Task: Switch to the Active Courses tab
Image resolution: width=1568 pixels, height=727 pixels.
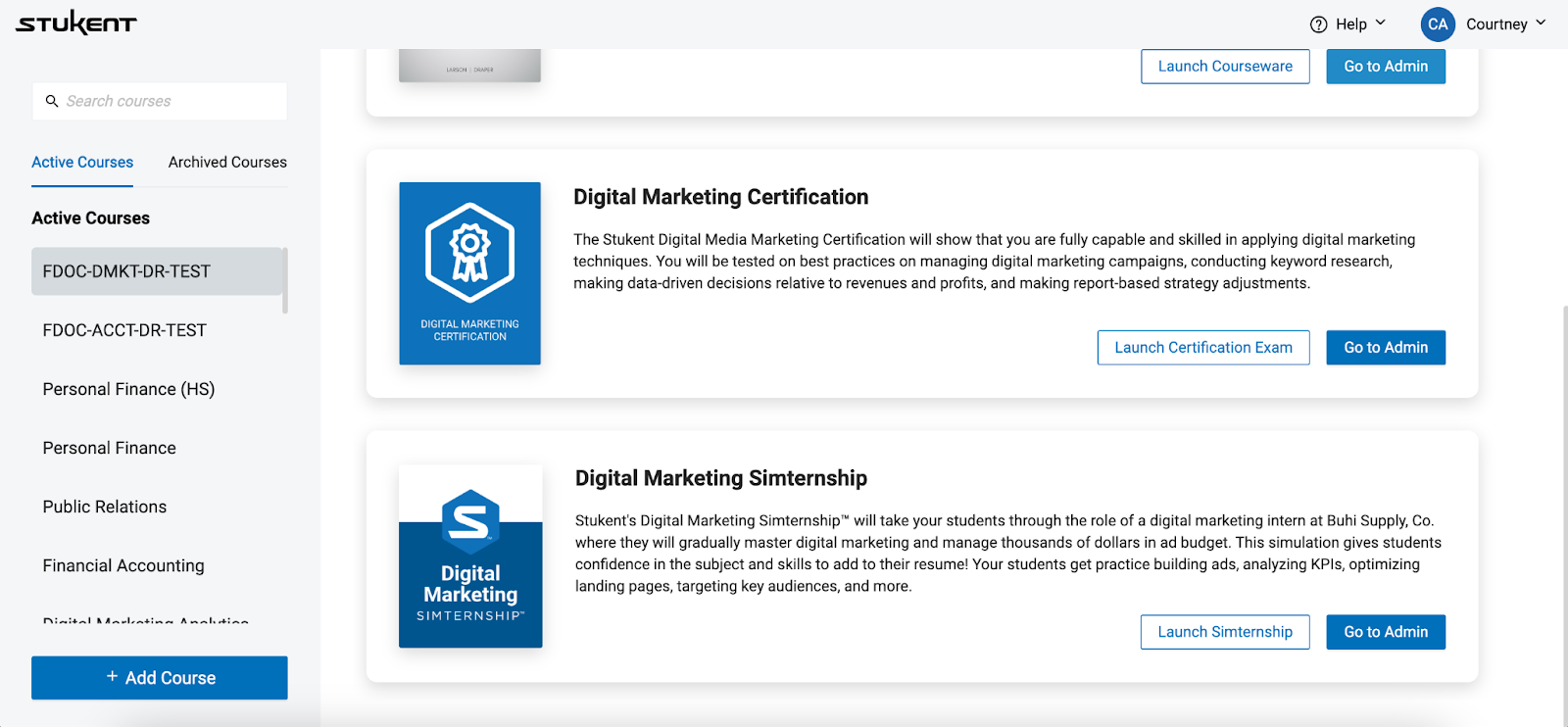Action: [x=82, y=163]
